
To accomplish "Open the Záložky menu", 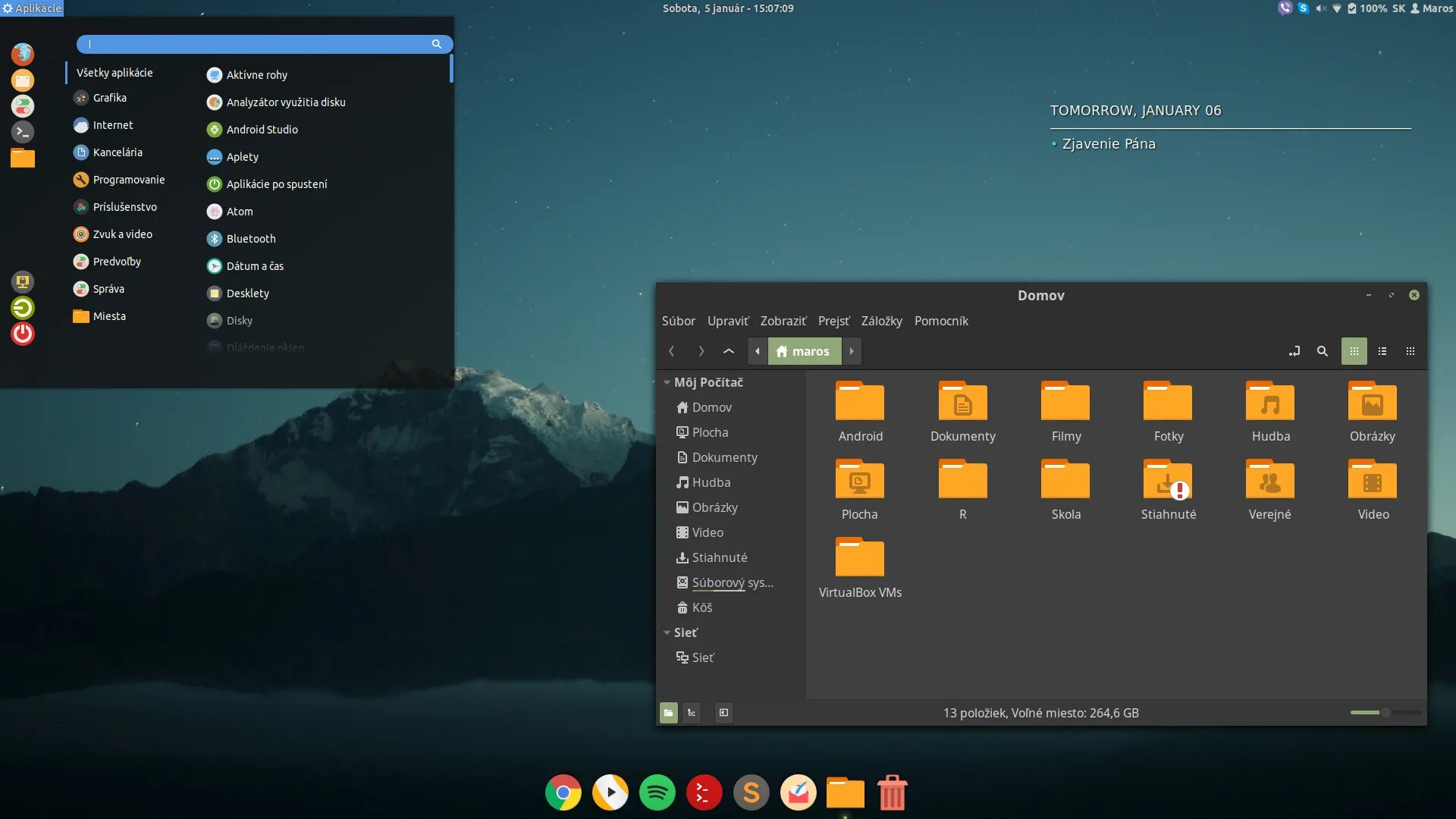I will pyautogui.click(x=881, y=321).
